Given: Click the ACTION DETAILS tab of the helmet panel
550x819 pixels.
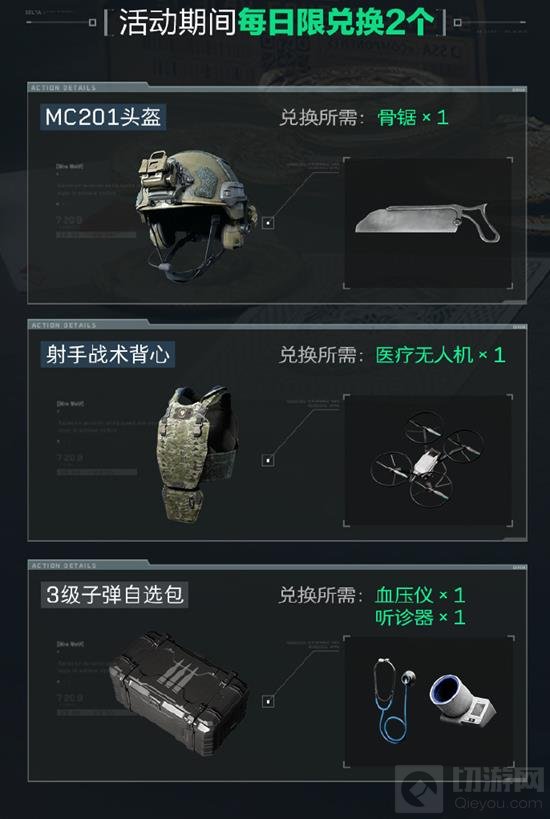Looking at the screenshot, I should [x=64, y=88].
